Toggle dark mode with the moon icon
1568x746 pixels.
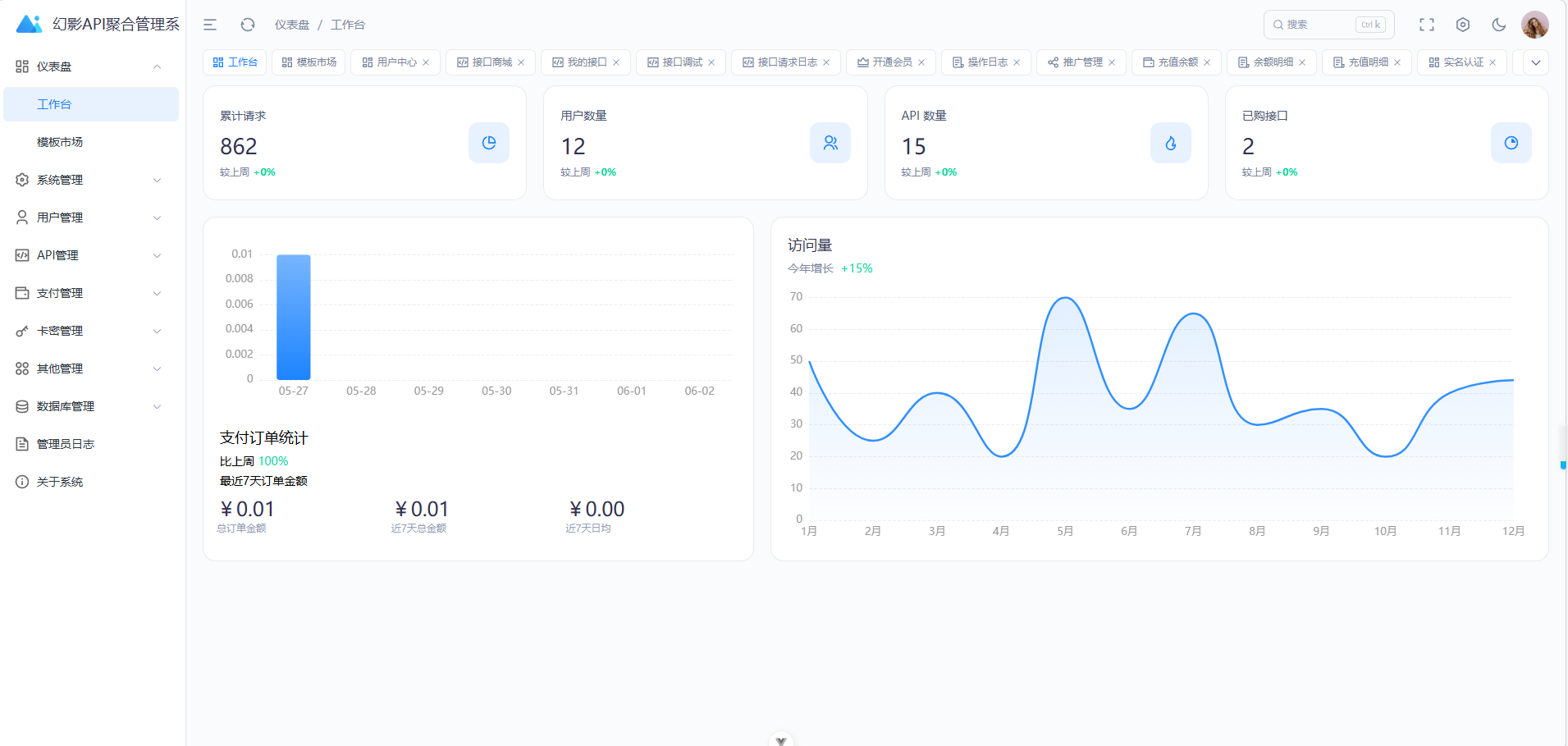pyautogui.click(x=1499, y=25)
